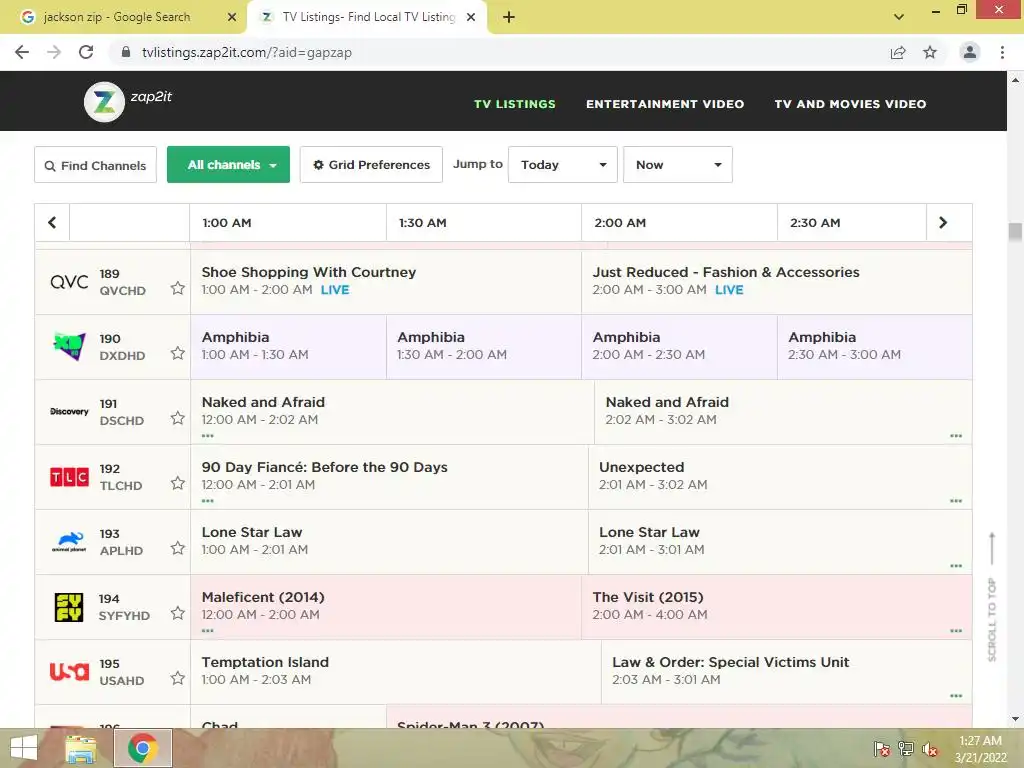The height and width of the screenshot is (768, 1024).
Task: Click the volume tray icon
Action: pos(929,749)
